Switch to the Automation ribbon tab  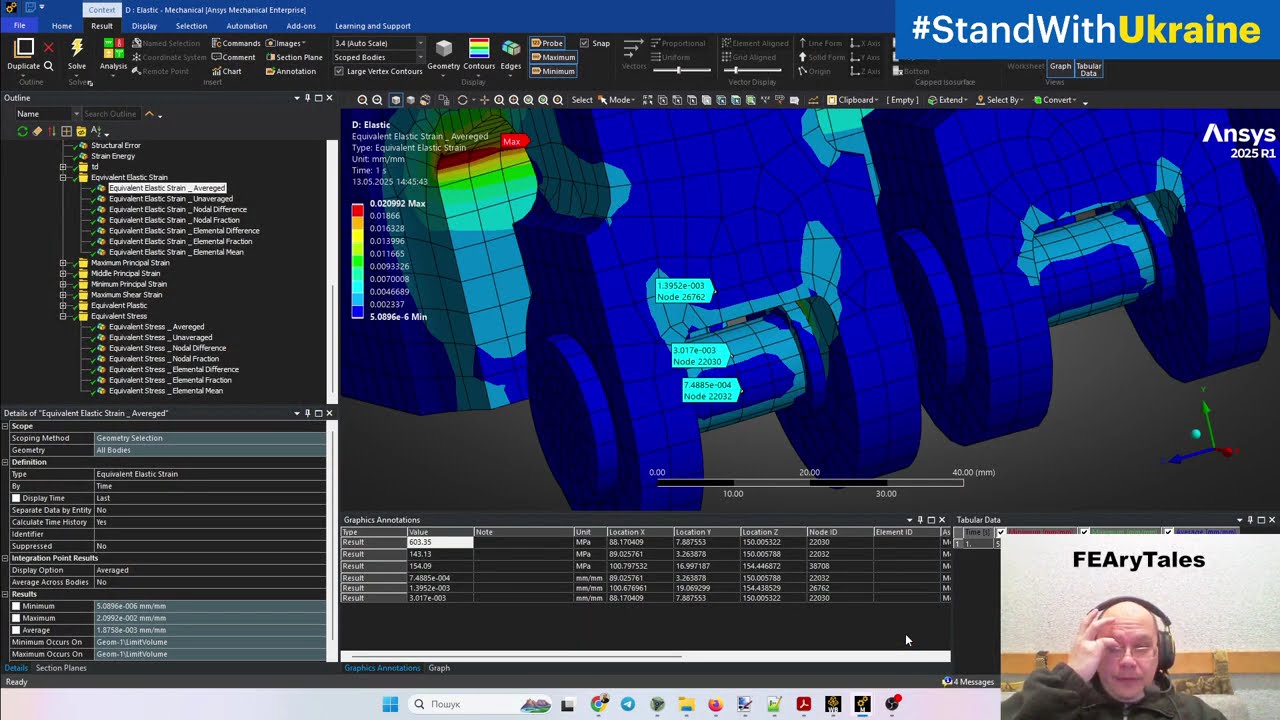[x=246, y=26]
